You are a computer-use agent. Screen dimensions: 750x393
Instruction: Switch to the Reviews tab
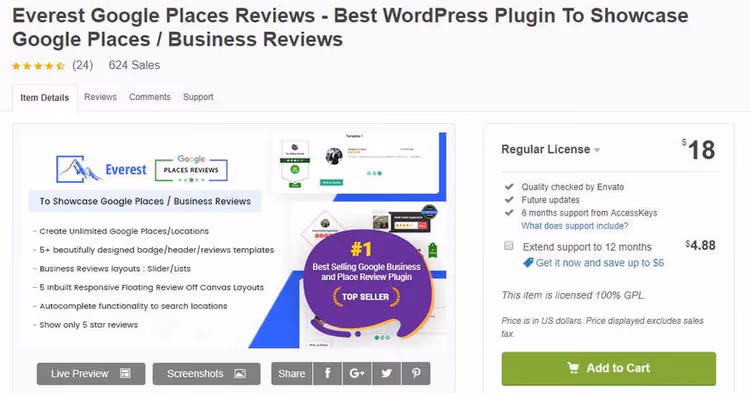tap(100, 97)
